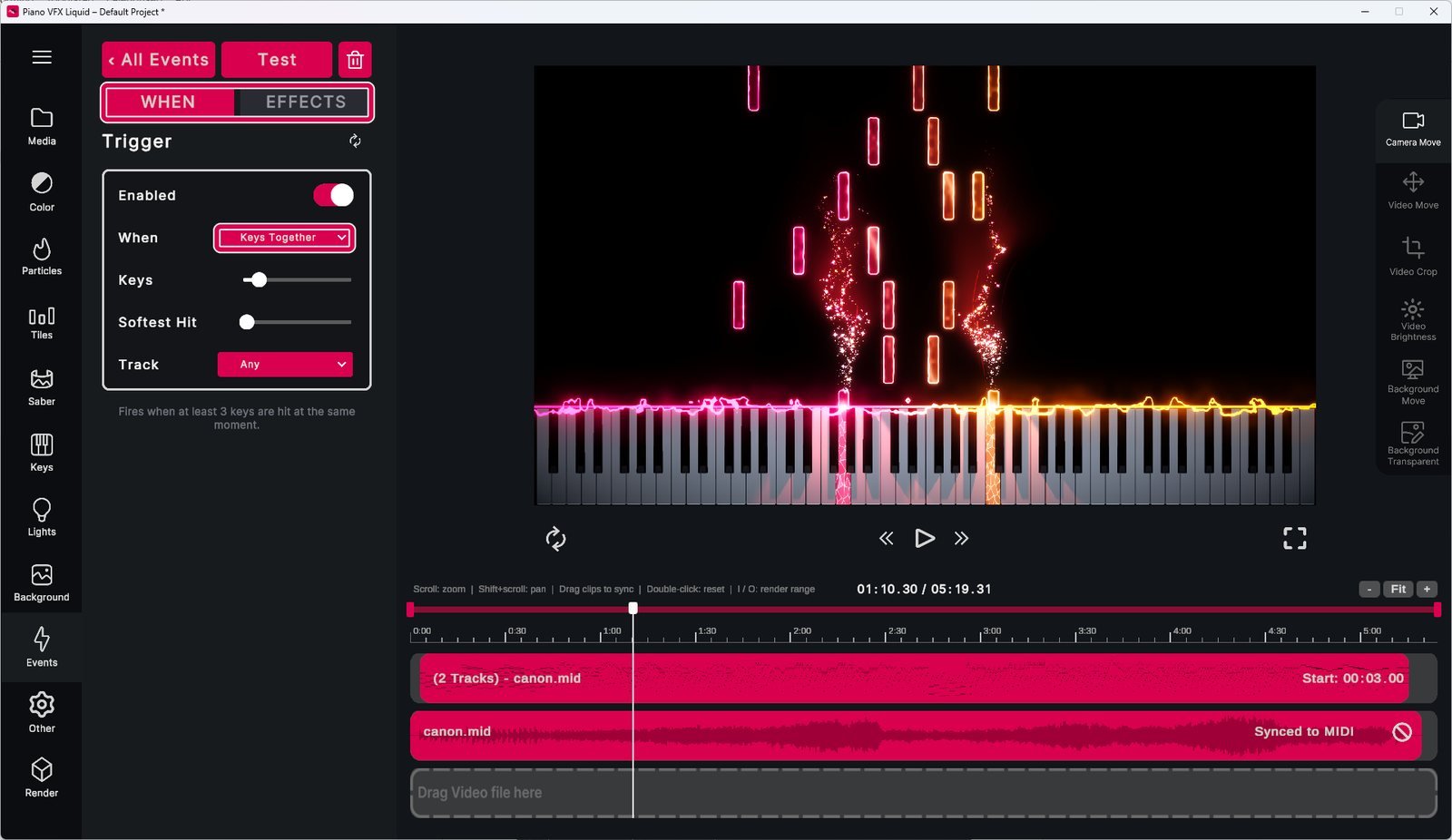
Task: Open the Media panel
Action: pos(42,127)
